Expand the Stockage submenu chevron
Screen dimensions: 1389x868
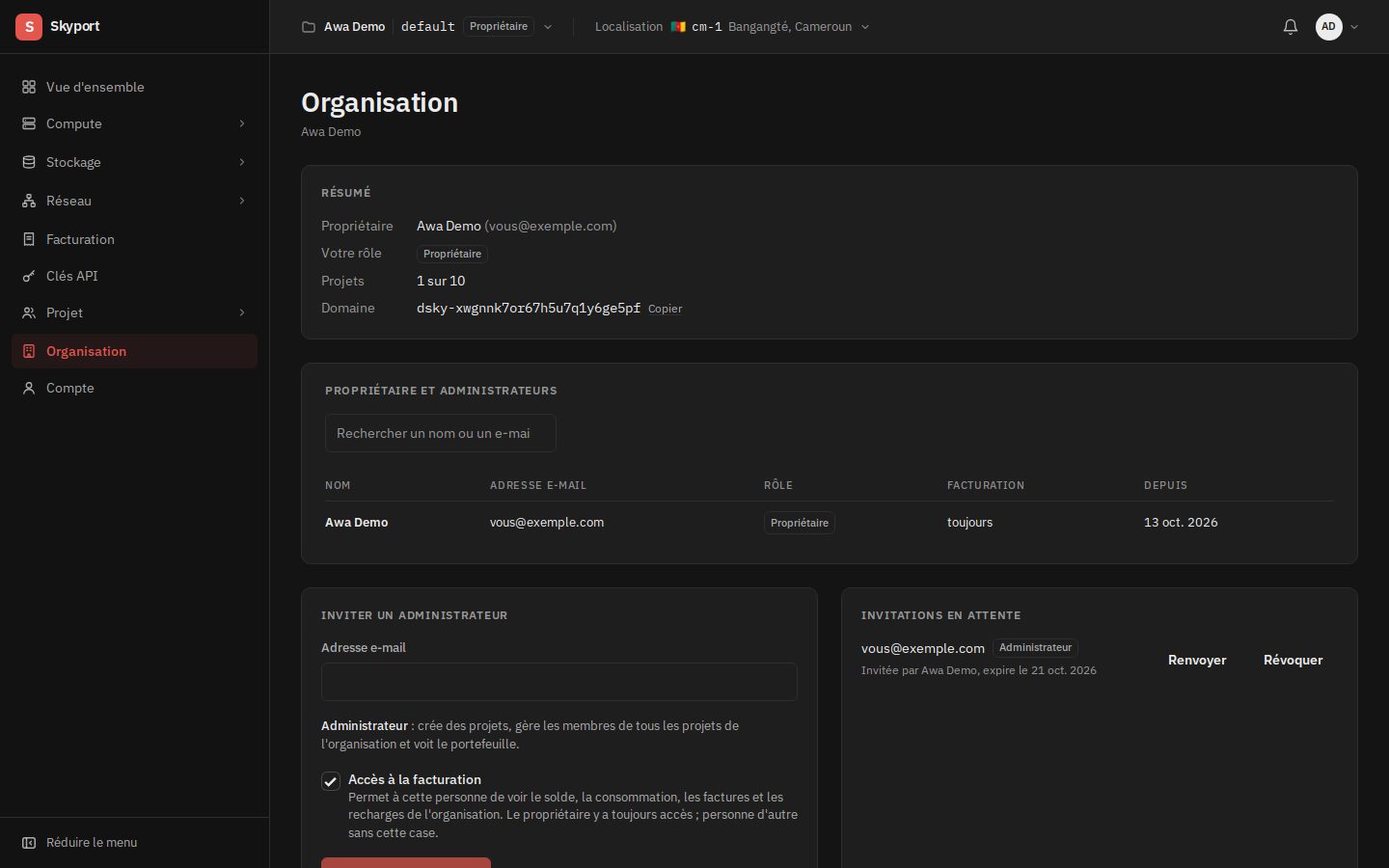coord(242,162)
